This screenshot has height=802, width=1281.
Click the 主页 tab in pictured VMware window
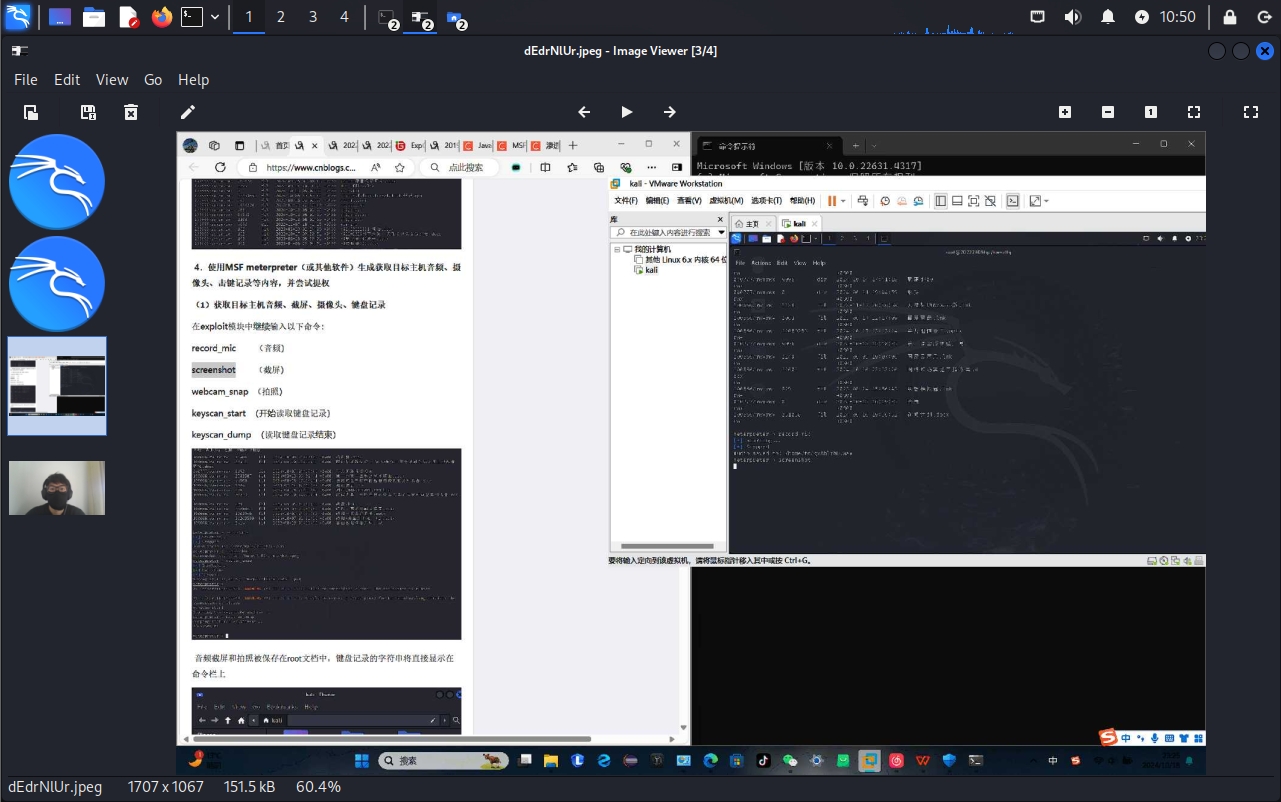coord(754,224)
